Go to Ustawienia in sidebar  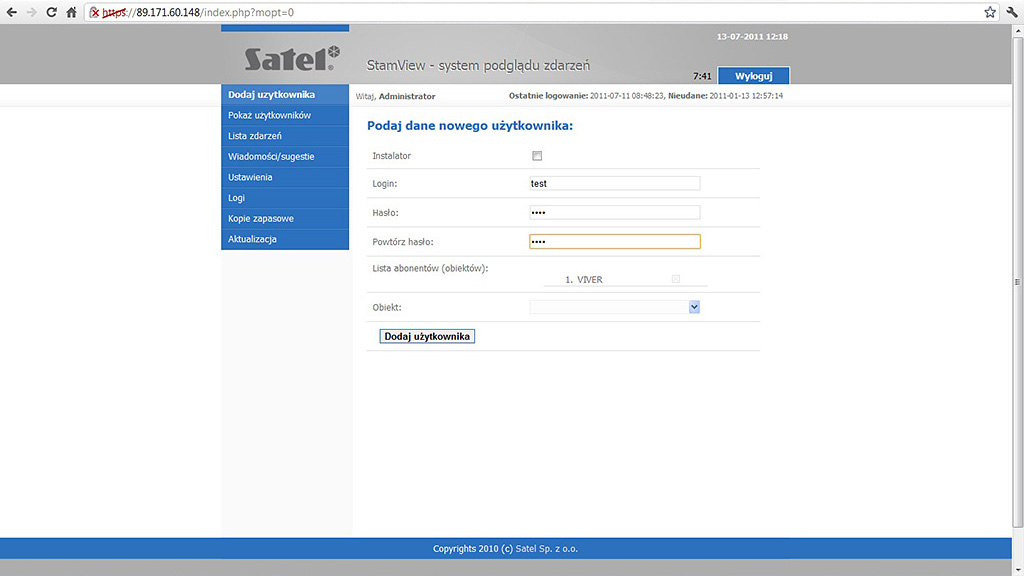click(x=250, y=177)
